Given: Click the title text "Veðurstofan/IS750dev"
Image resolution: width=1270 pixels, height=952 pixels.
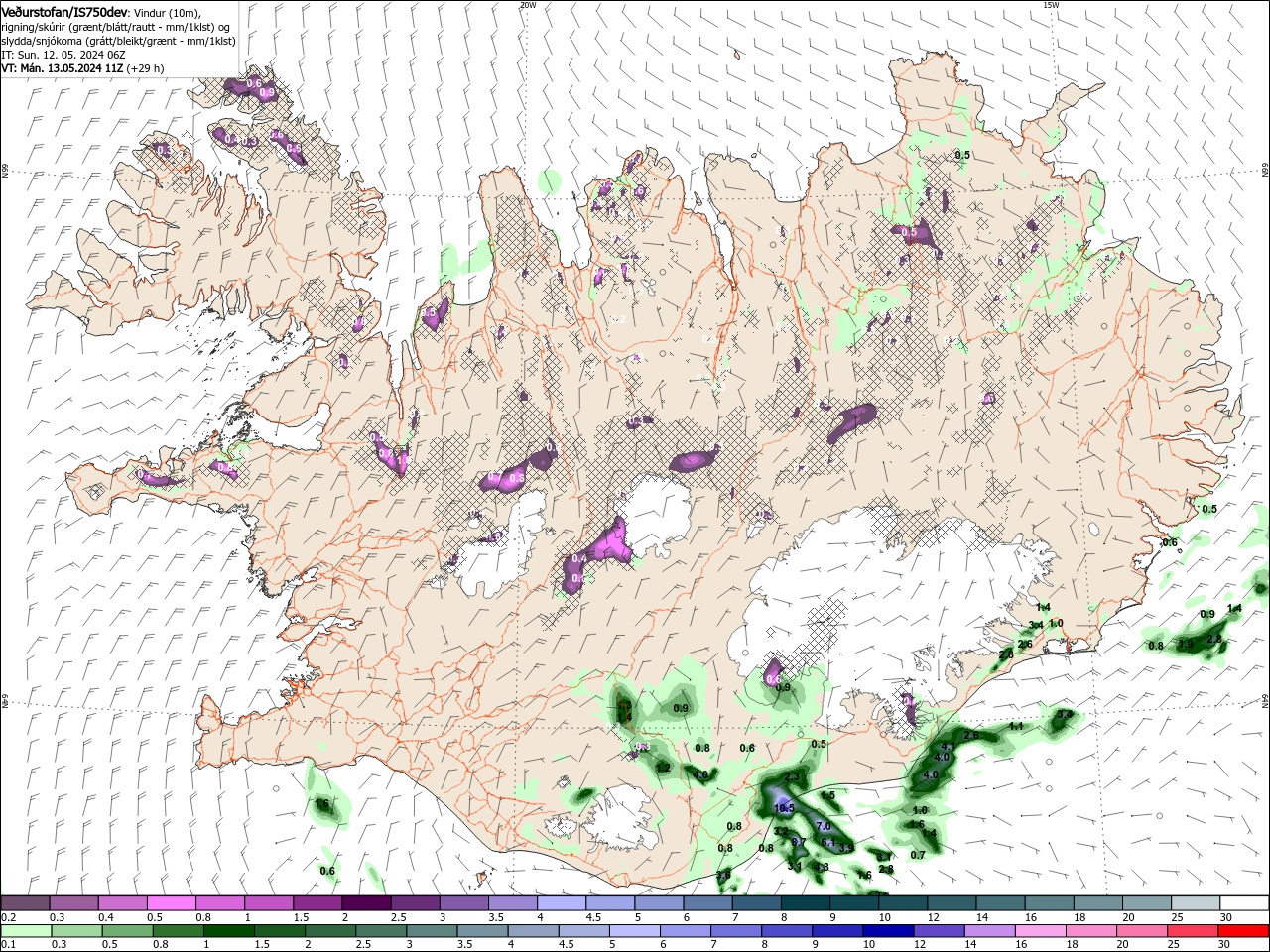Looking at the screenshot, I should click(64, 11).
